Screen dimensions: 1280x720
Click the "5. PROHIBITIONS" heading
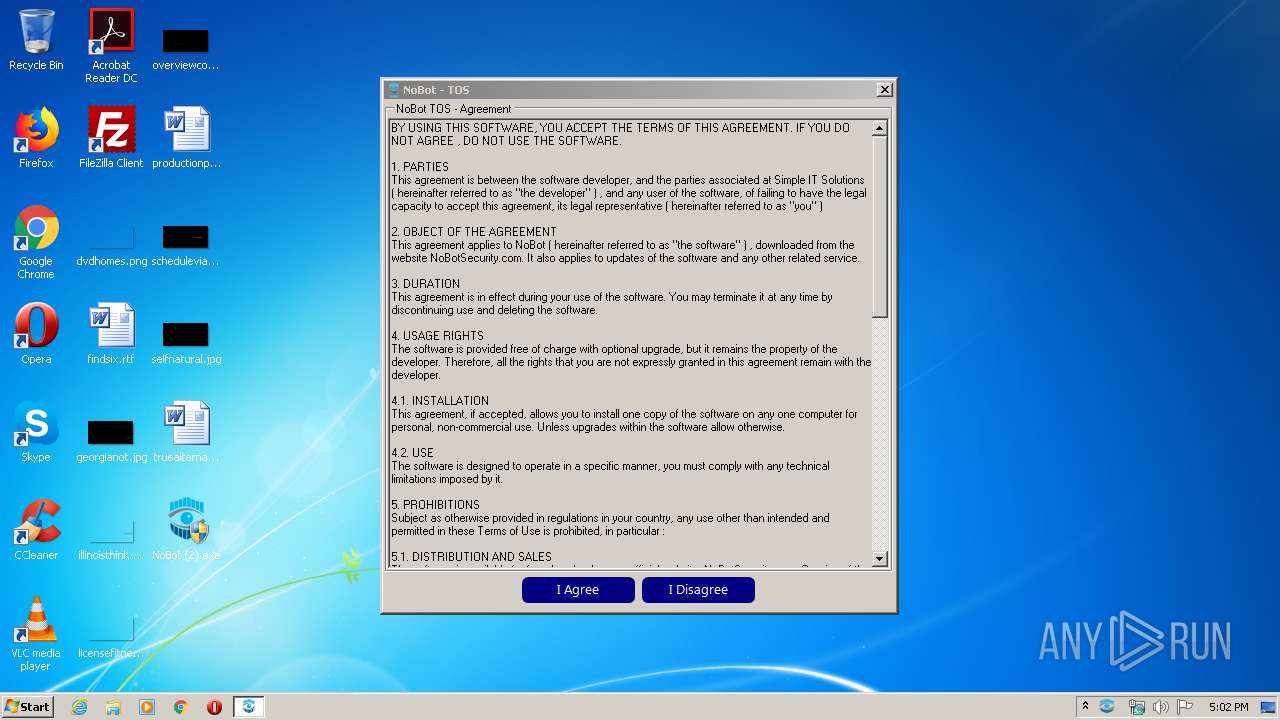click(x=435, y=505)
